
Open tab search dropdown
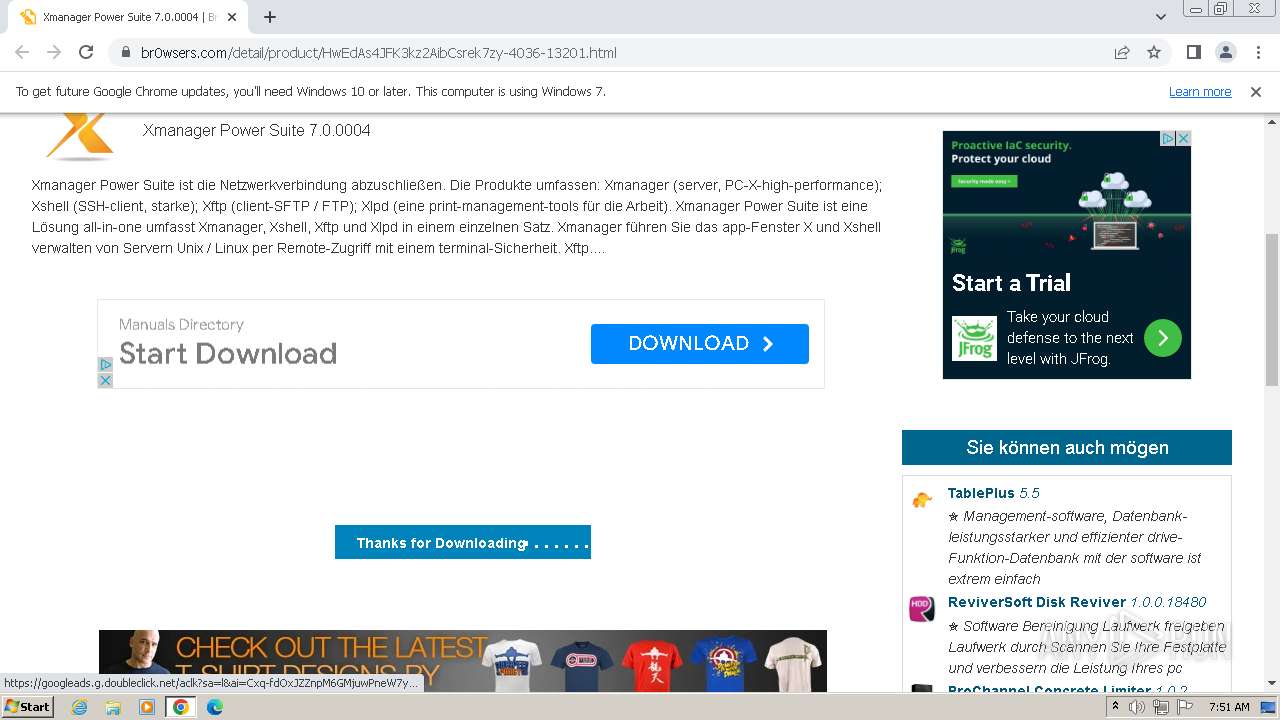click(1160, 17)
